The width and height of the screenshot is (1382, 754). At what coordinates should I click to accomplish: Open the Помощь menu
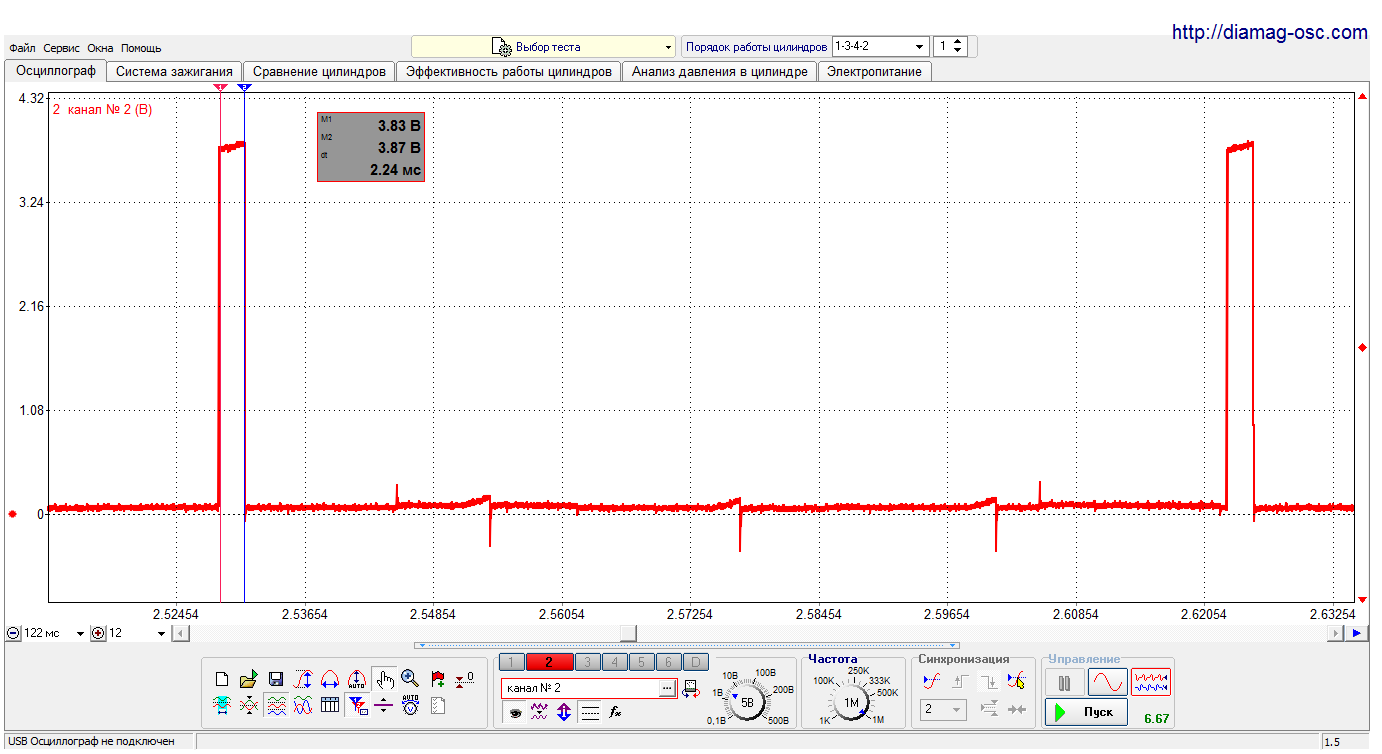click(141, 48)
